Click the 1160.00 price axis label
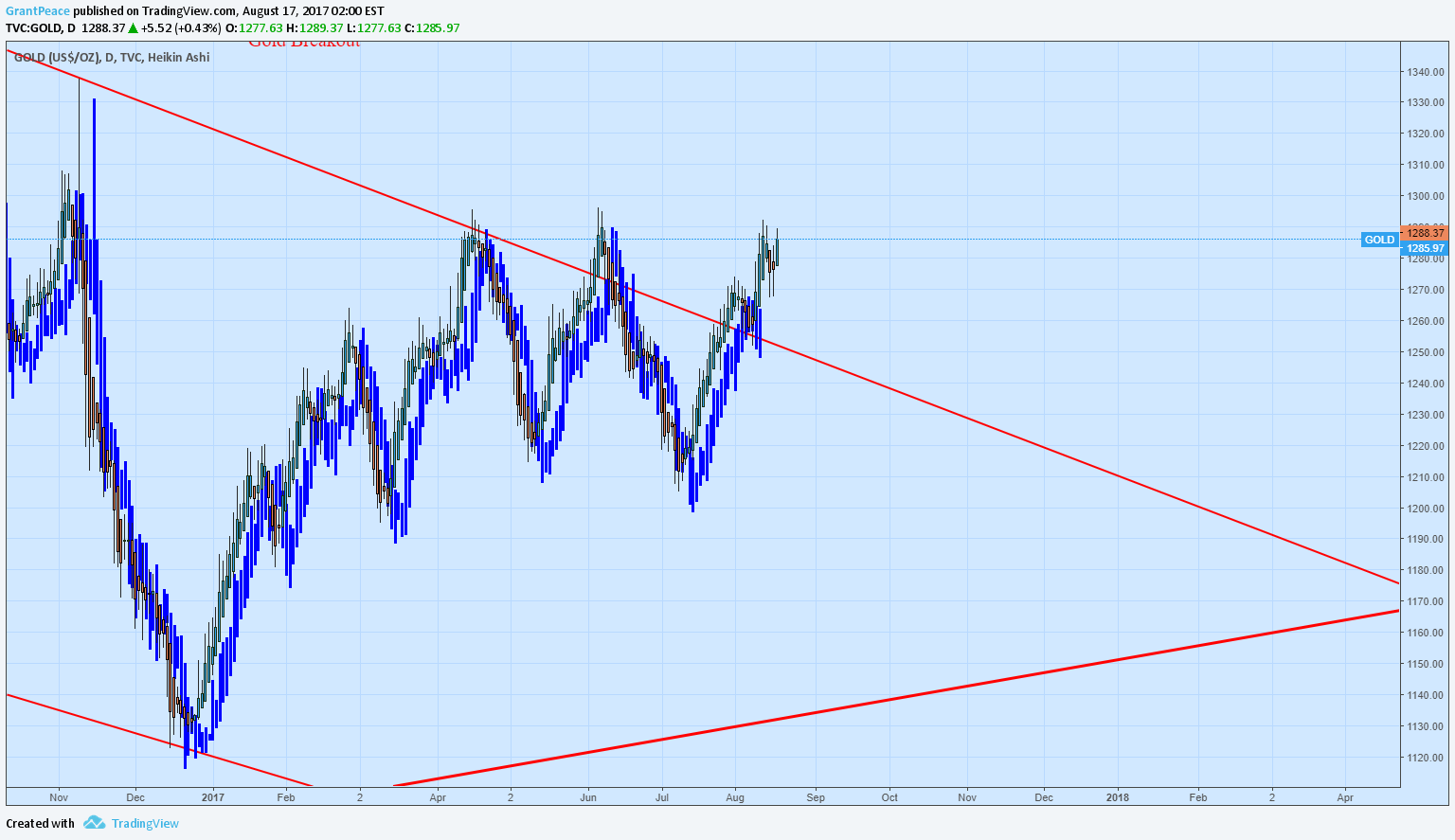 tap(1426, 634)
